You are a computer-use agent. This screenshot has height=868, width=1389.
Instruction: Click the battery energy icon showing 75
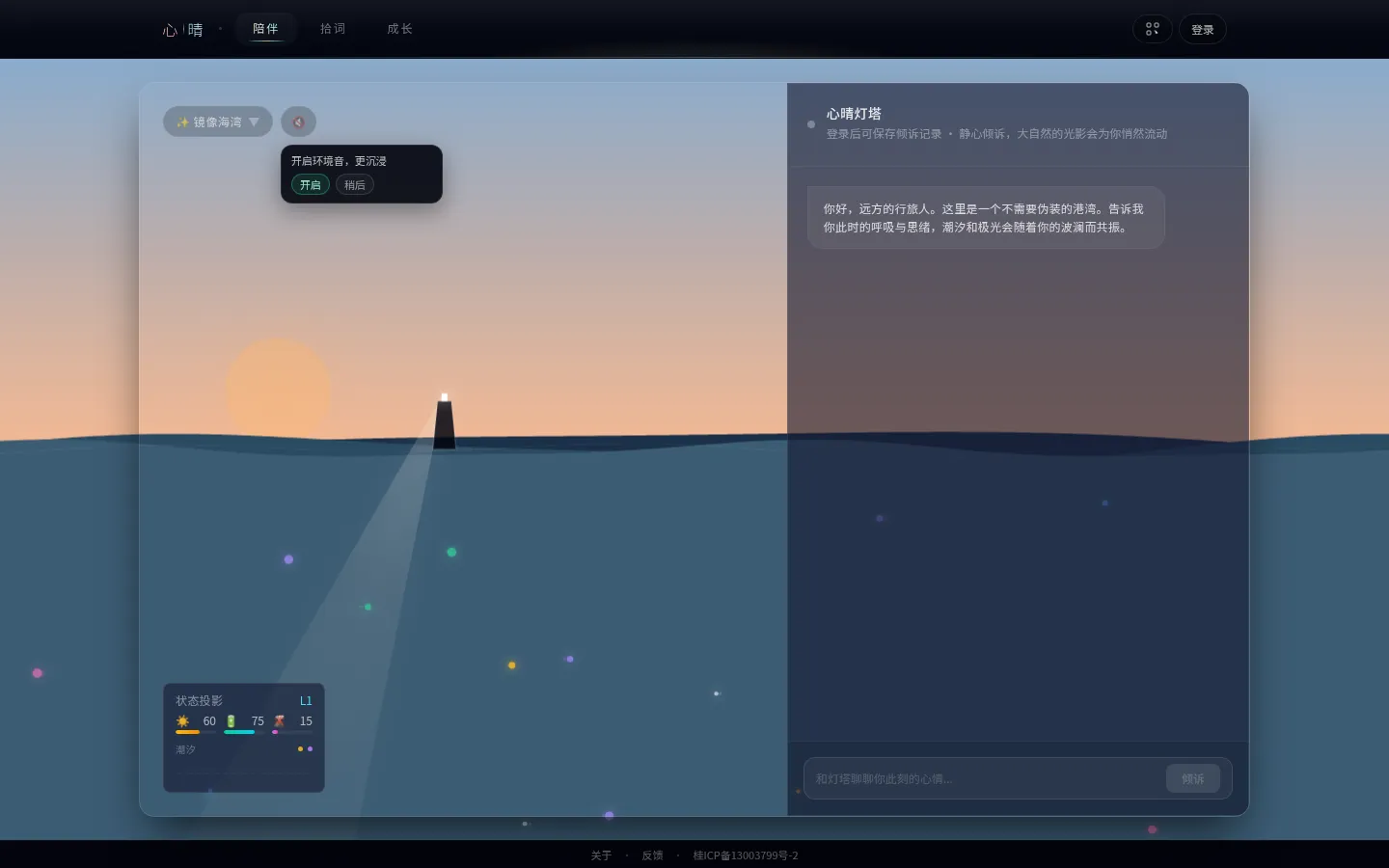click(x=231, y=721)
